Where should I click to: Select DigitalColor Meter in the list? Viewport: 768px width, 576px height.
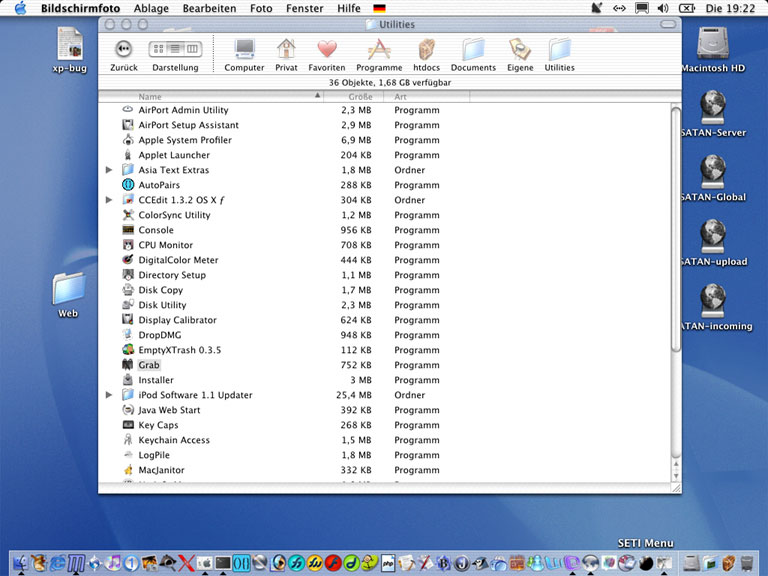384,260
